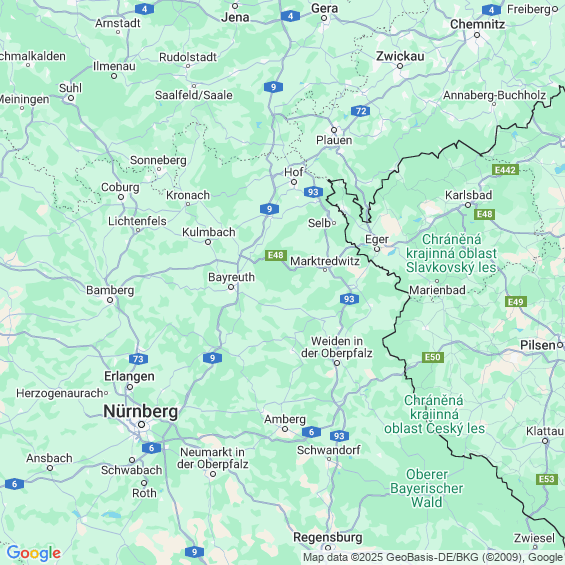Click the Oberer Bayerischer Wald park label
The image size is (565, 565).
(x=427, y=488)
